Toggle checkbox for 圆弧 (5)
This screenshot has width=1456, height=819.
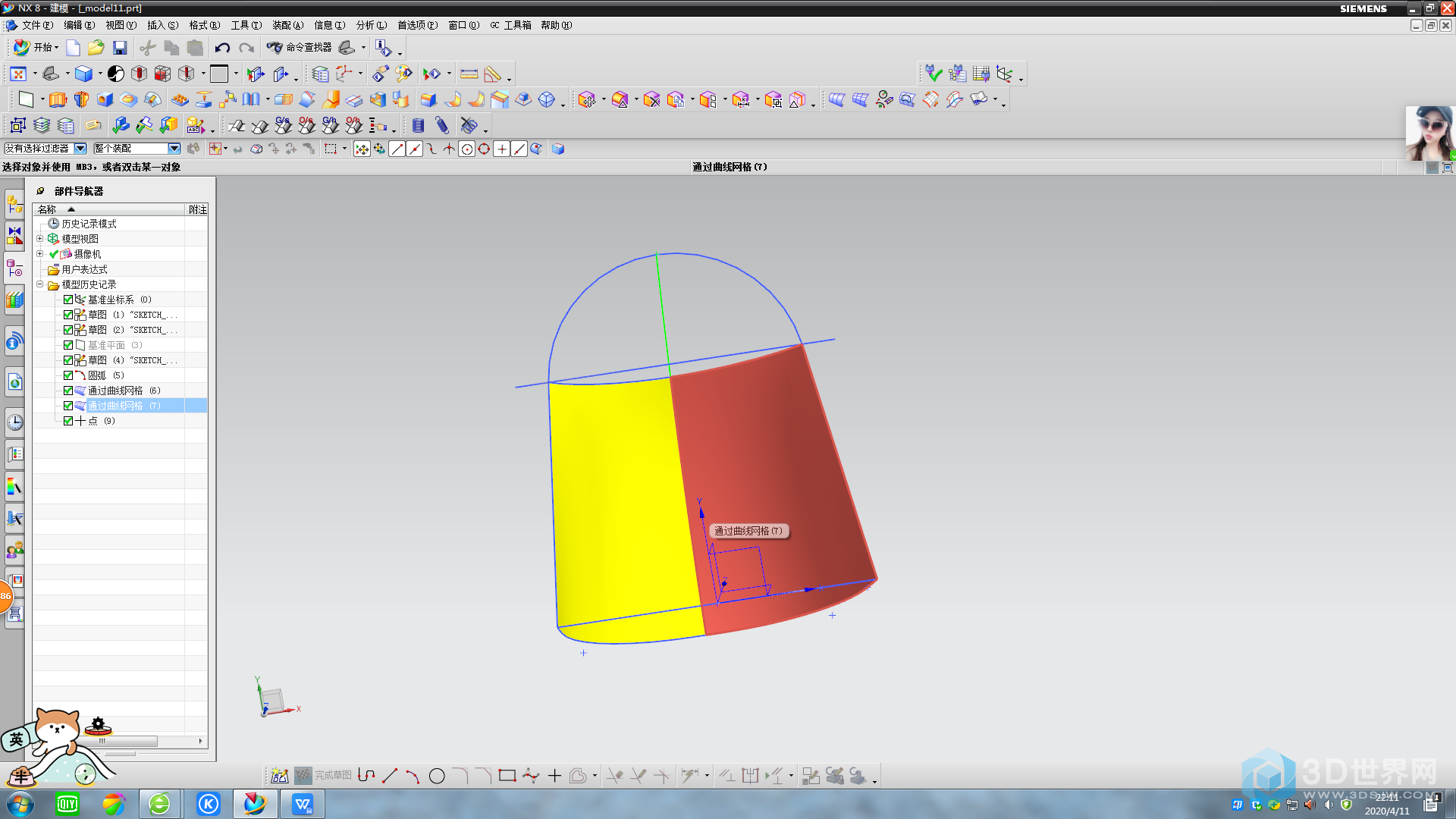(x=68, y=375)
